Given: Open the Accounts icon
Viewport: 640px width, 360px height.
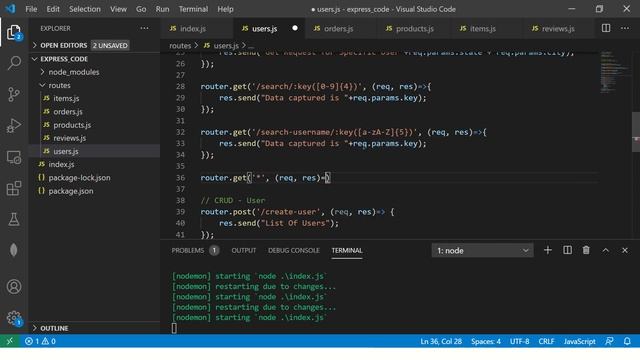Looking at the screenshot, I should pyautogui.click(x=14, y=287).
